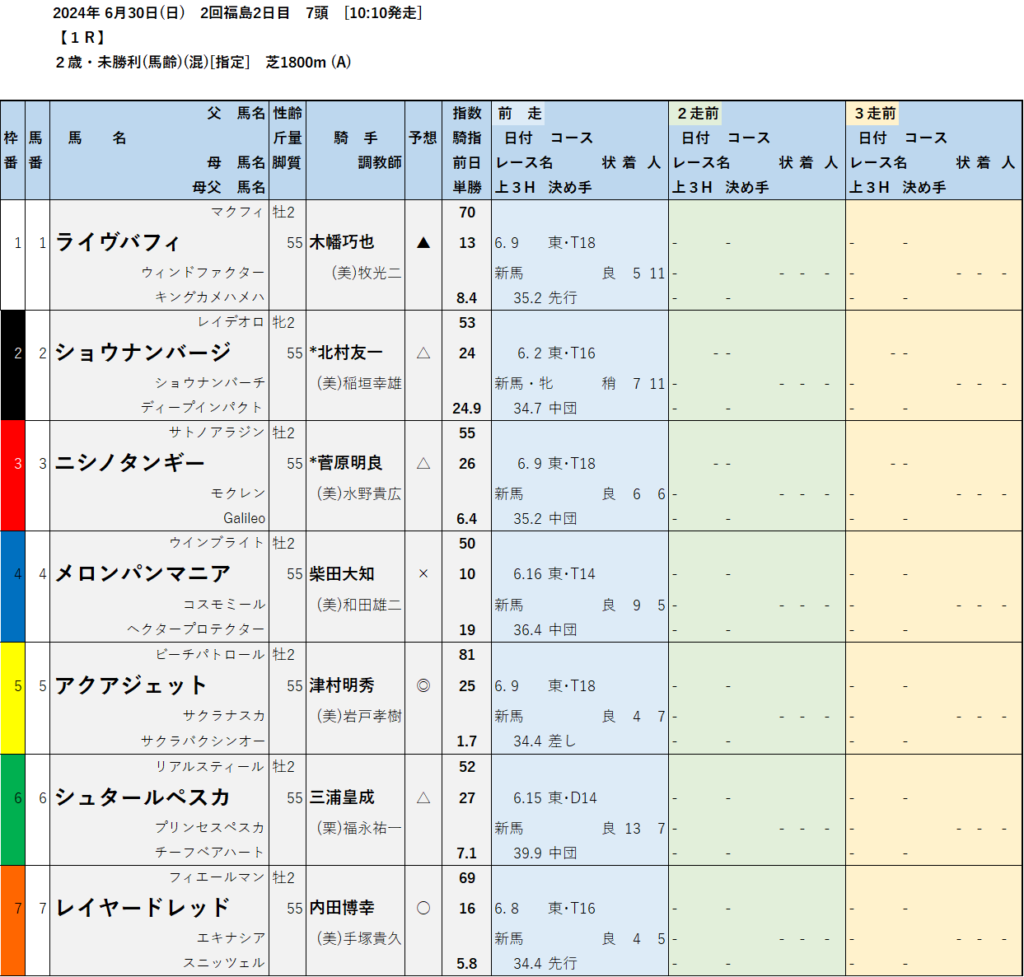Image resolution: width=1024 pixels, height=977 pixels.
Task: Click trainer (美)手塚貴久
Action: coord(359,938)
